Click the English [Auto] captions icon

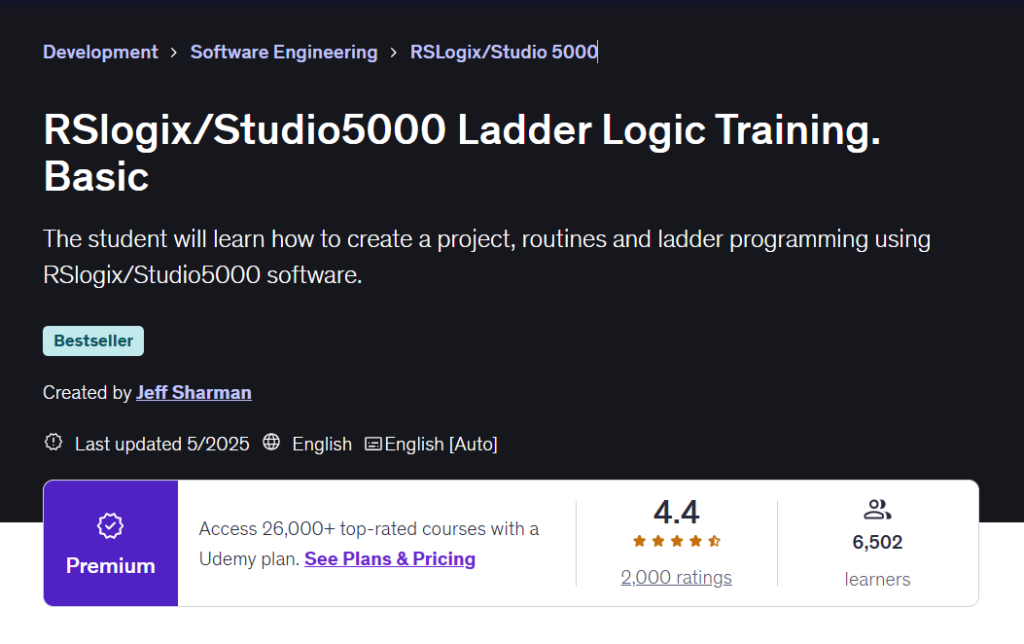(372, 443)
